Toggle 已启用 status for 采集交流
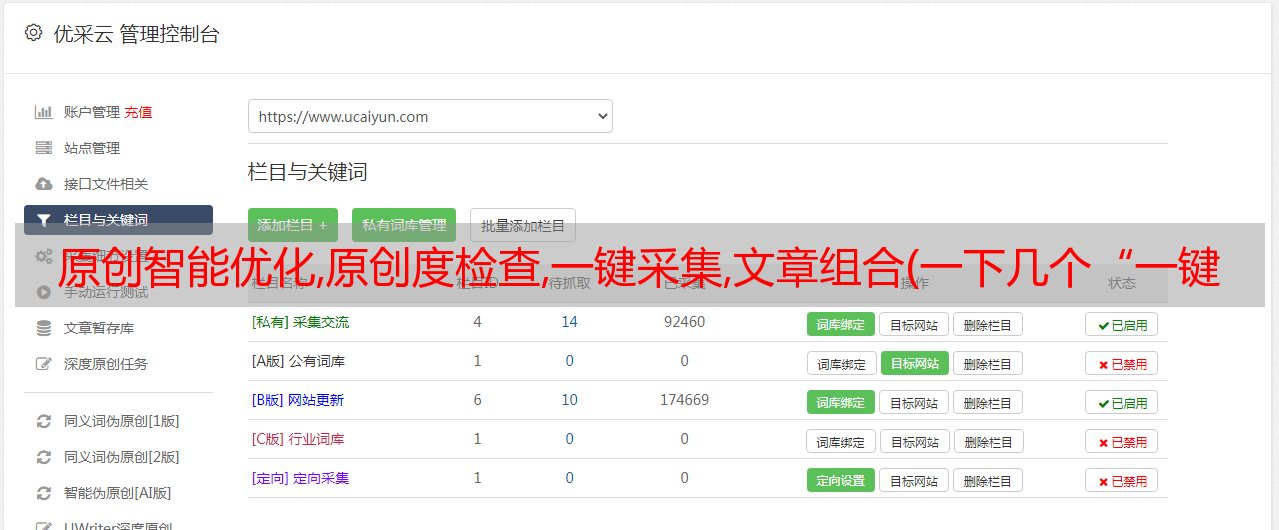 [x=1121, y=324]
